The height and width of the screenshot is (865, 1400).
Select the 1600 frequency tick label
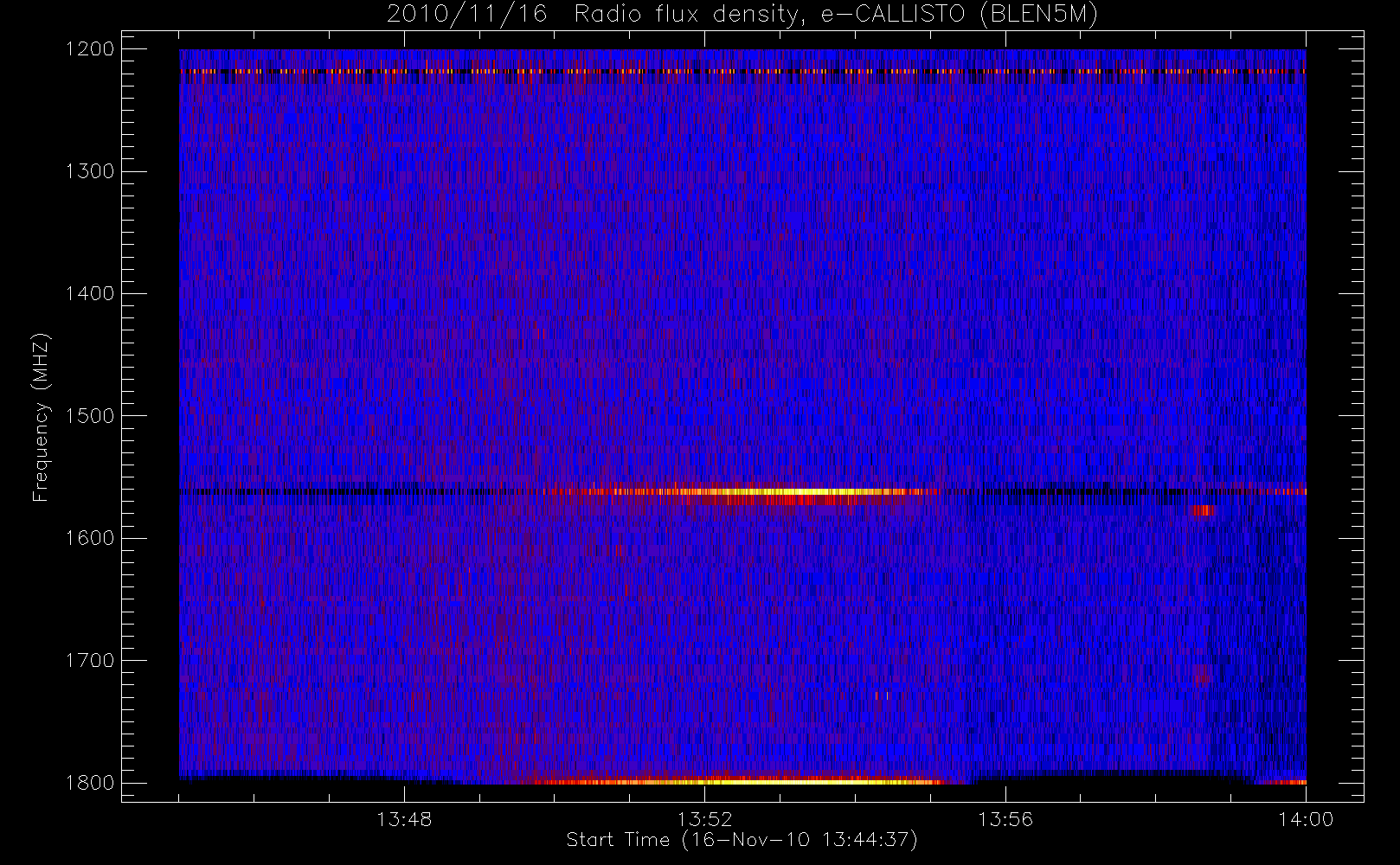tap(90, 538)
